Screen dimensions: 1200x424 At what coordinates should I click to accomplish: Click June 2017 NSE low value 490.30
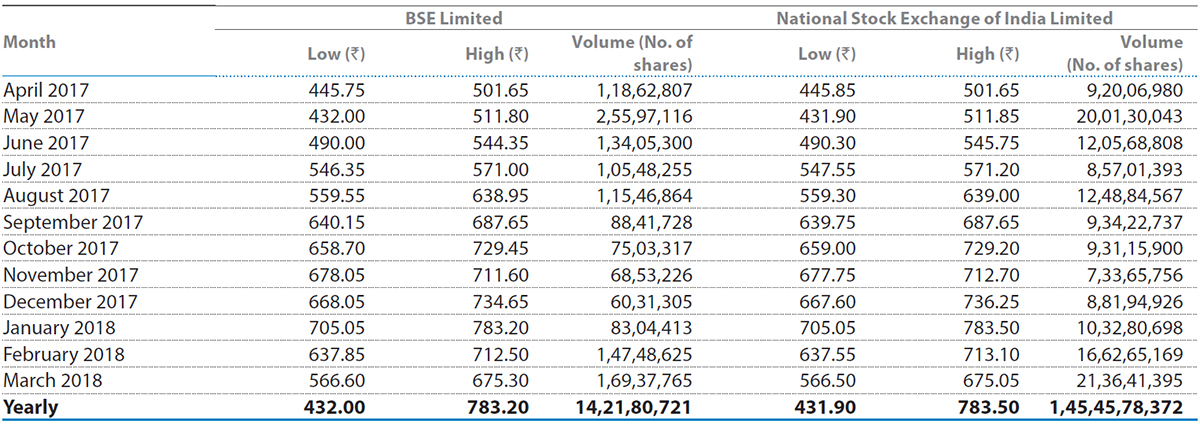(x=826, y=143)
